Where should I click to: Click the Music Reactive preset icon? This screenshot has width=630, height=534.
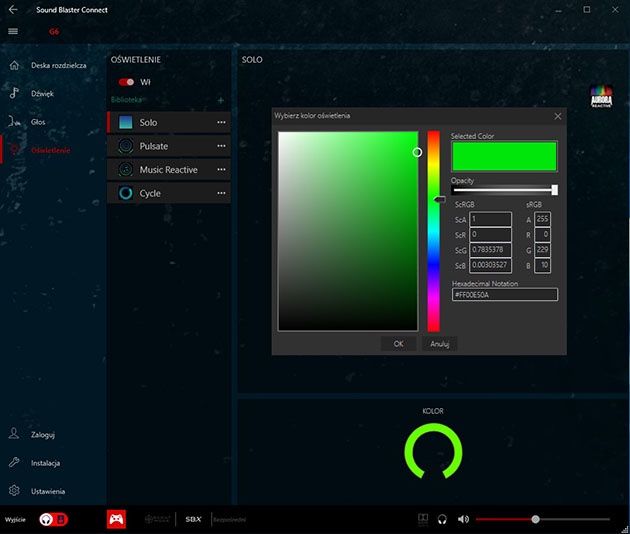(126, 170)
